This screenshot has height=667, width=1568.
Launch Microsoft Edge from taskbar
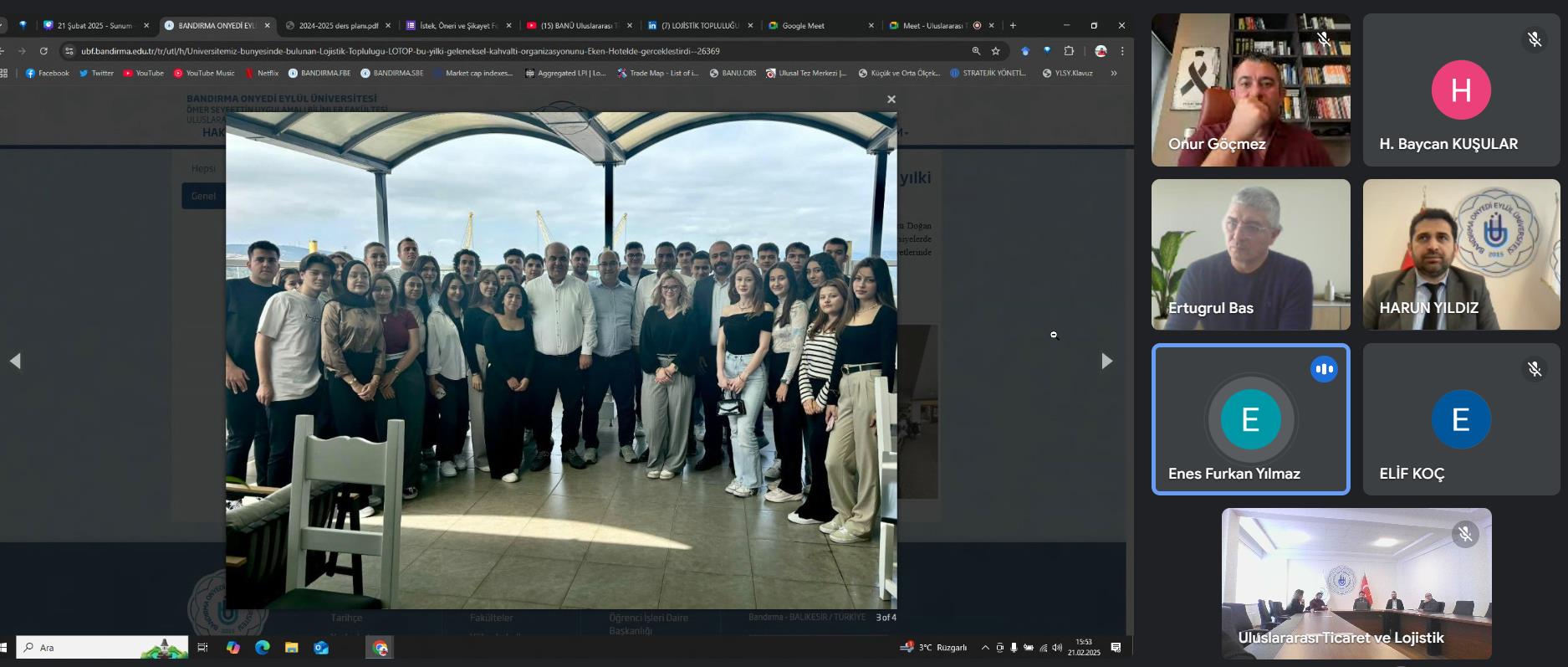coord(263,648)
